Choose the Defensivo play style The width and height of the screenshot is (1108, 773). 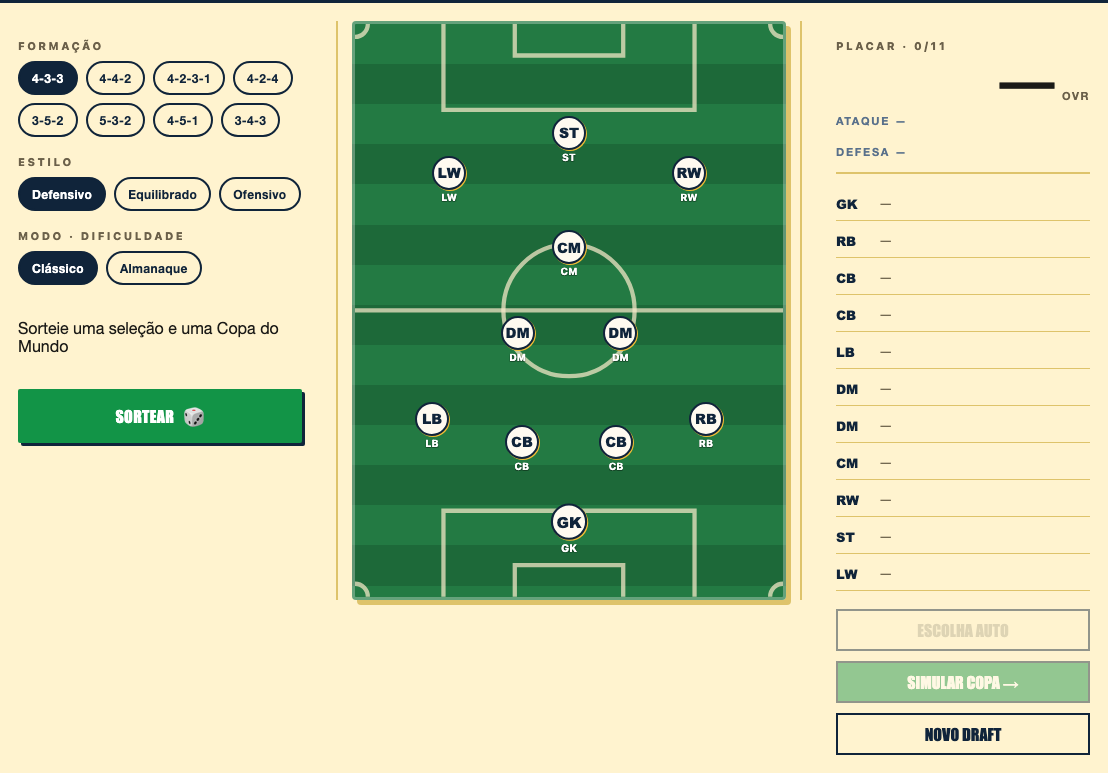click(x=62, y=194)
